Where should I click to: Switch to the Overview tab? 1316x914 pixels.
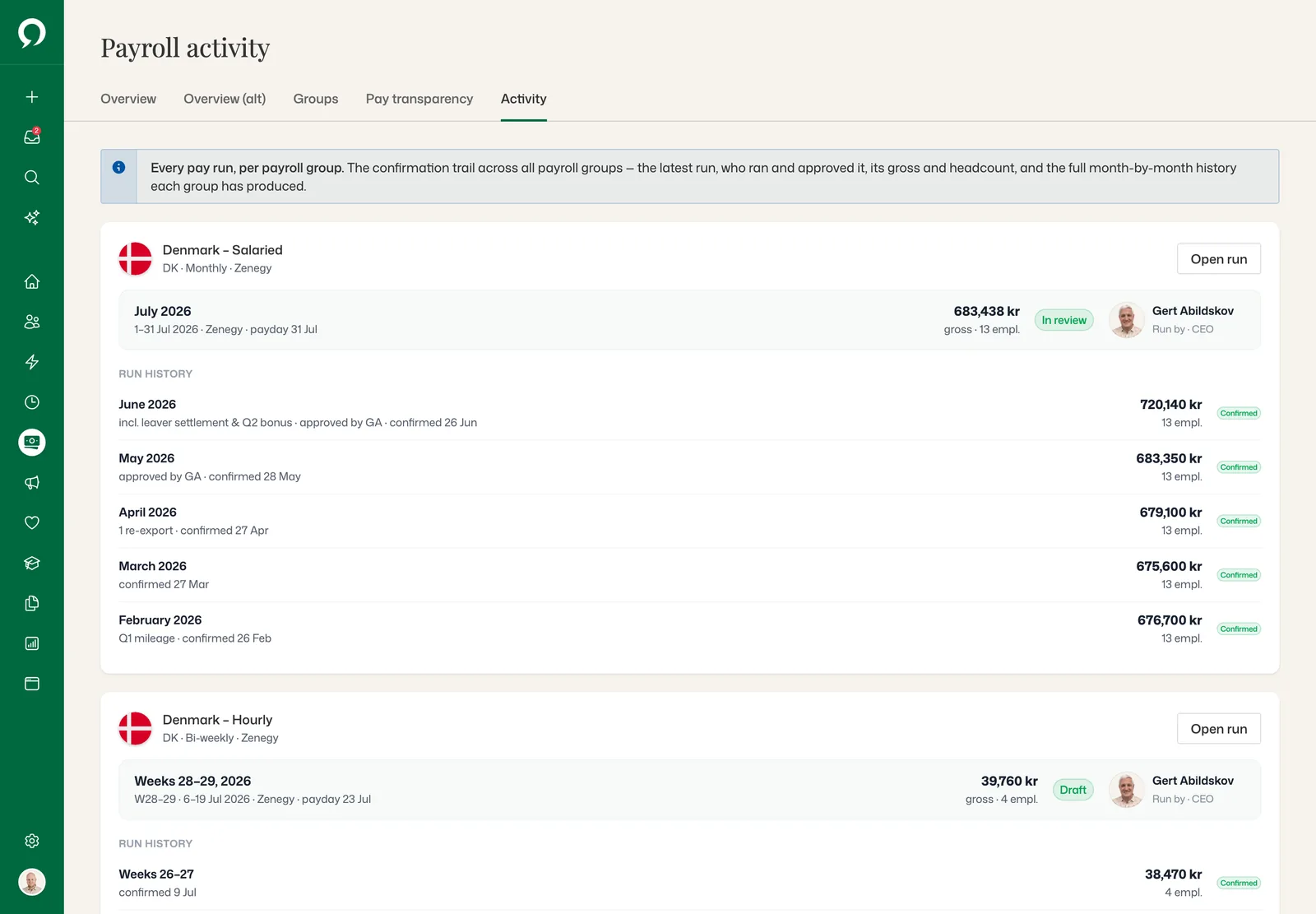pyautogui.click(x=128, y=99)
